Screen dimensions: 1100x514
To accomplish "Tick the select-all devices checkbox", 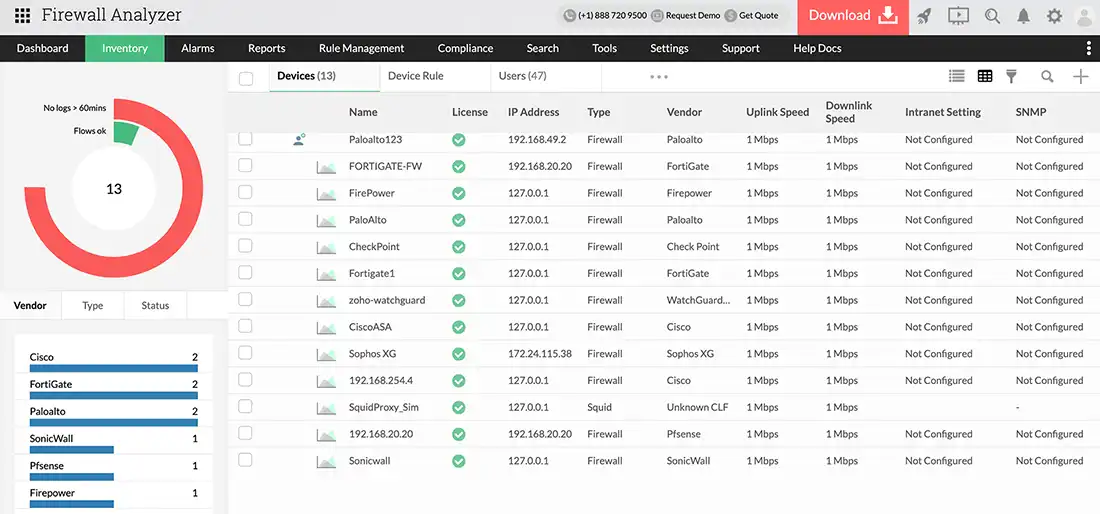I will tap(246, 79).
